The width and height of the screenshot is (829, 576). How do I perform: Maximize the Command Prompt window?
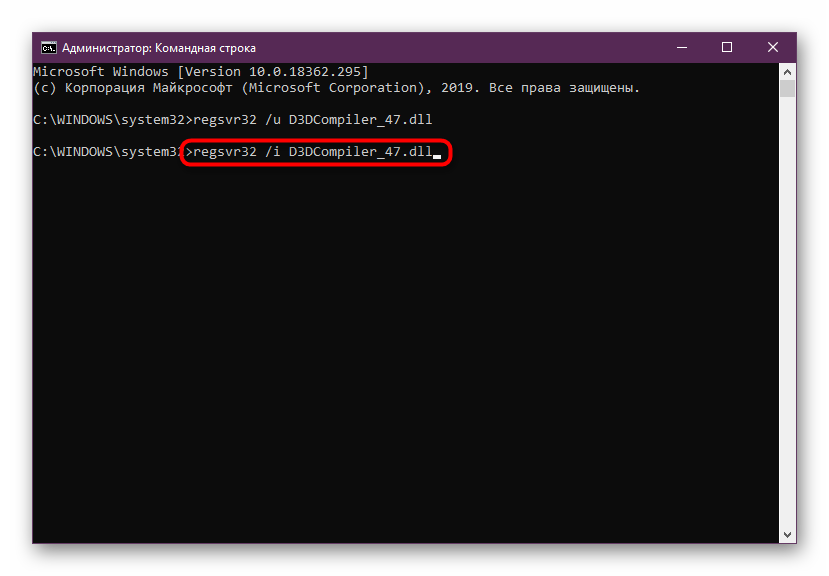click(x=727, y=47)
